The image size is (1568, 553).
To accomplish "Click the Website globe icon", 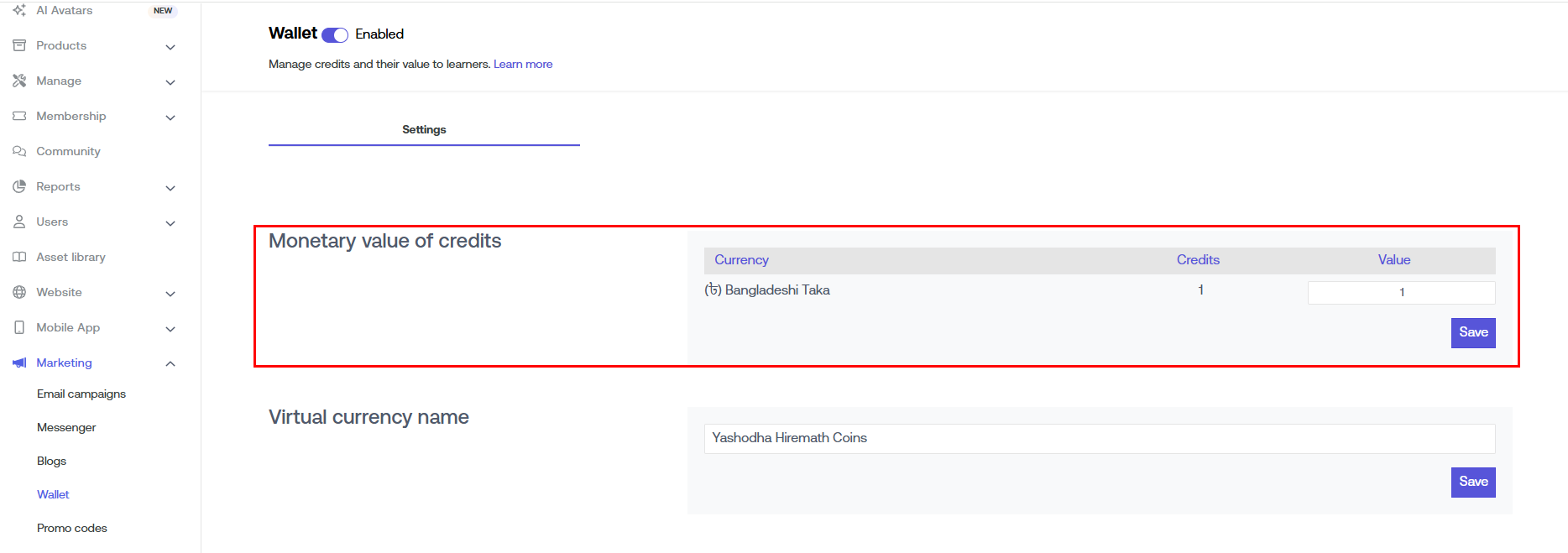I will click(19, 292).
